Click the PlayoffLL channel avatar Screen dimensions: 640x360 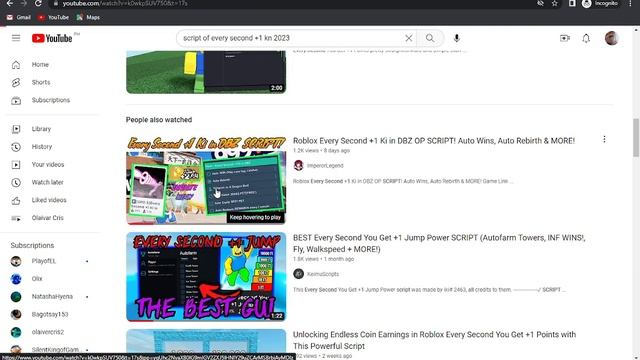[x=16, y=261]
